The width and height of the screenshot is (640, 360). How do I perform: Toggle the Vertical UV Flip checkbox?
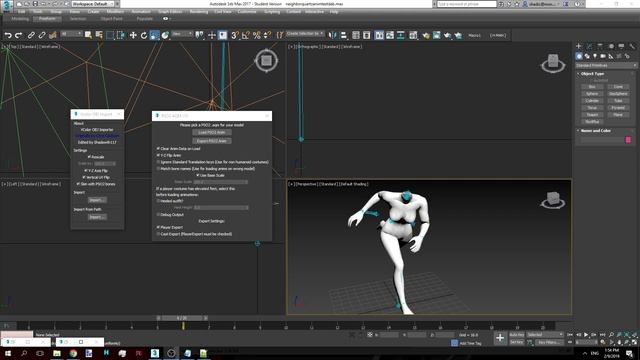point(84,178)
